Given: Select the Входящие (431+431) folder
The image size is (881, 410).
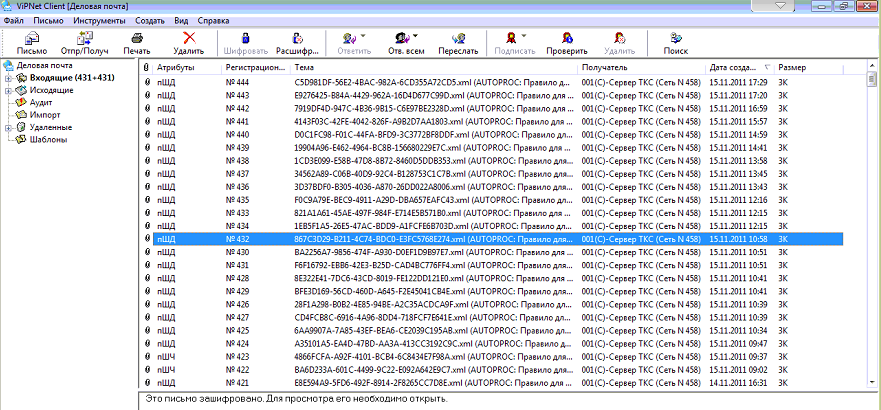Looking at the screenshot, I should pyautogui.click(x=72, y=78).
